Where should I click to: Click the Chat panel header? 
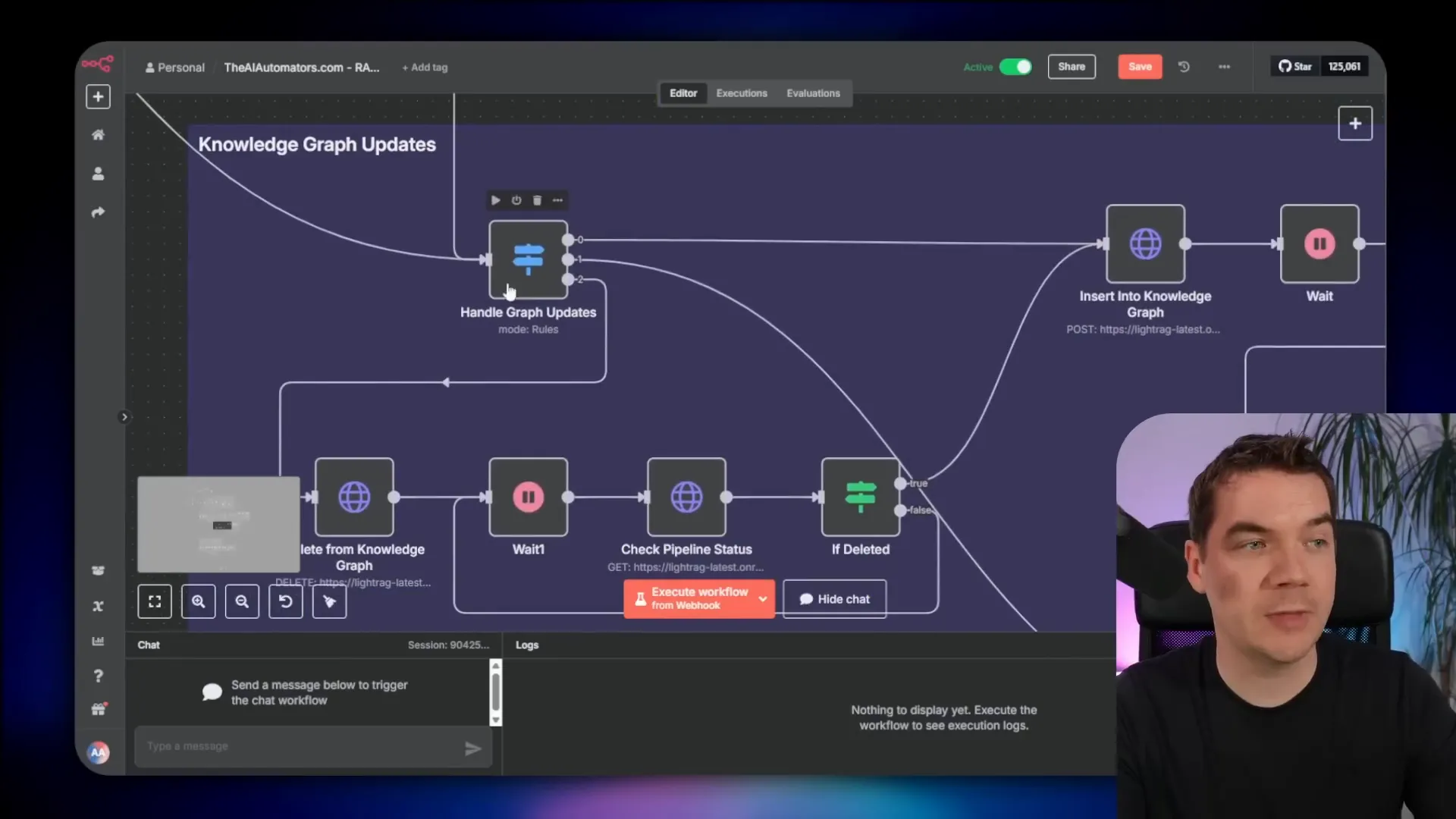[x=149, y=645]
